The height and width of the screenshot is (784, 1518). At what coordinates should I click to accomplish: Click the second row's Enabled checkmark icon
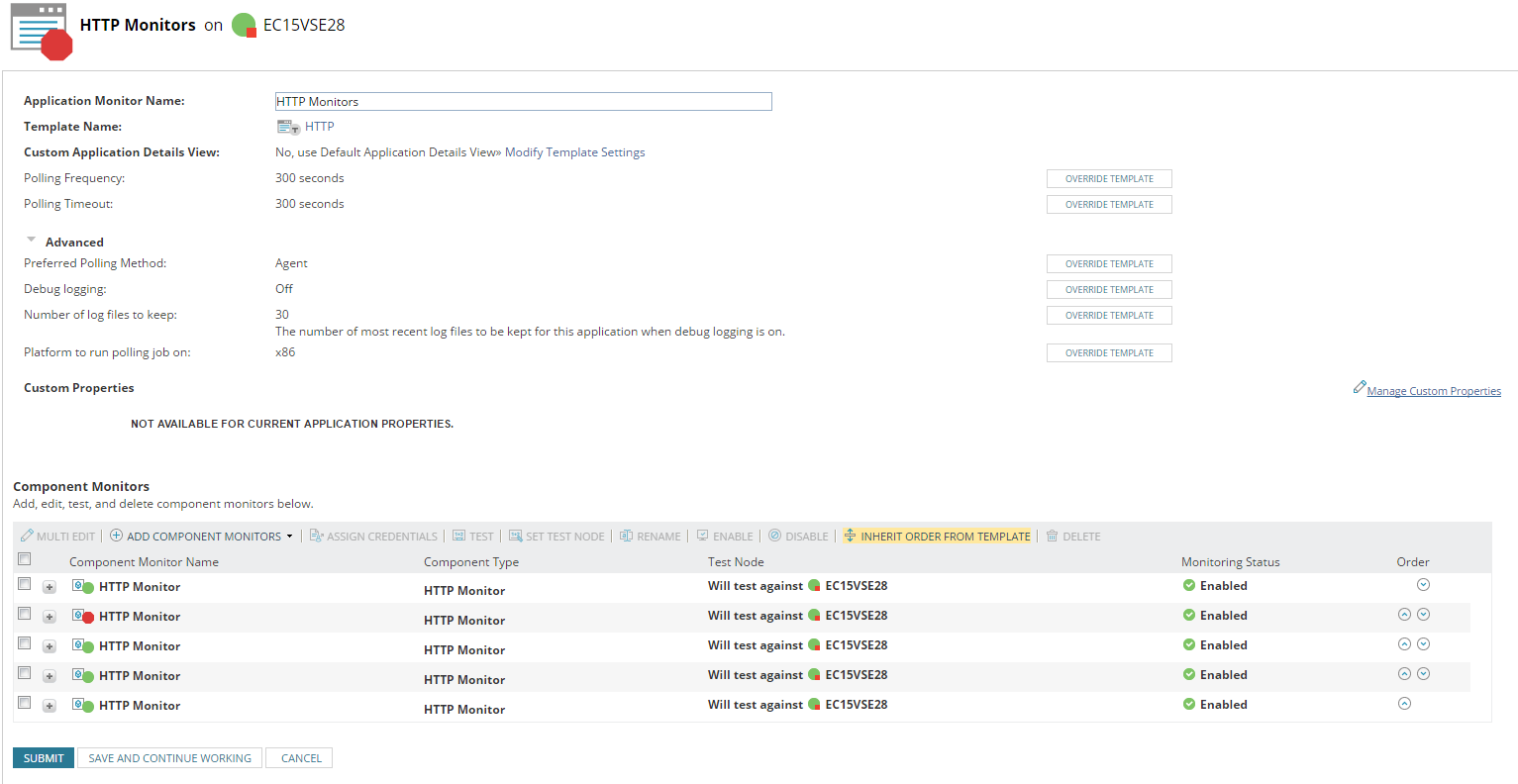(1189, 616)
